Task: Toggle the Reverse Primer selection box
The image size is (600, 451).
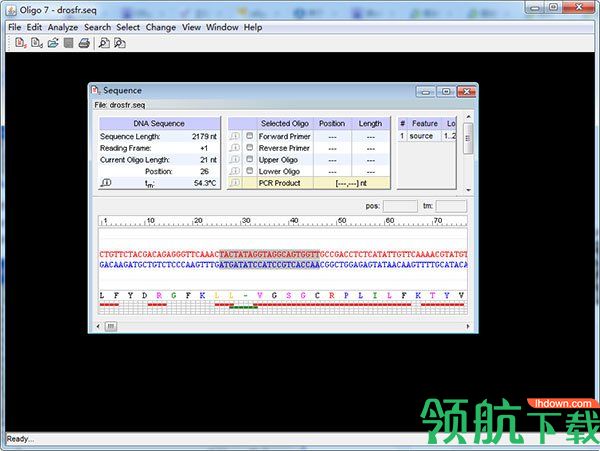Action: point(249,148)
